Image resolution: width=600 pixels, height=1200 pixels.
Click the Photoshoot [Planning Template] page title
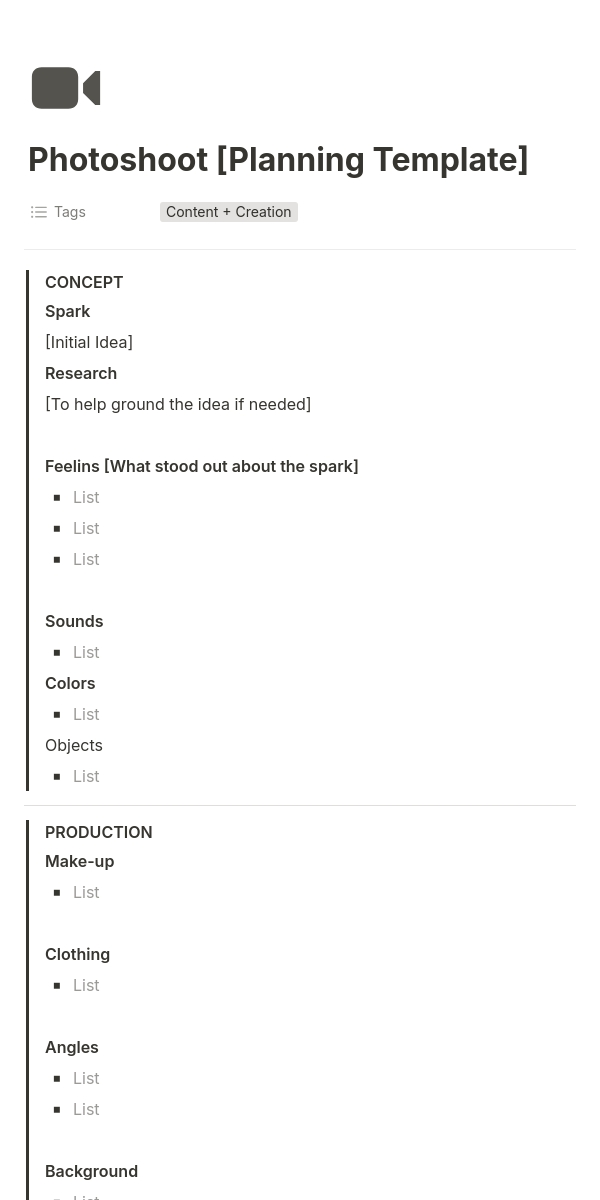click(x=278, y=159)
